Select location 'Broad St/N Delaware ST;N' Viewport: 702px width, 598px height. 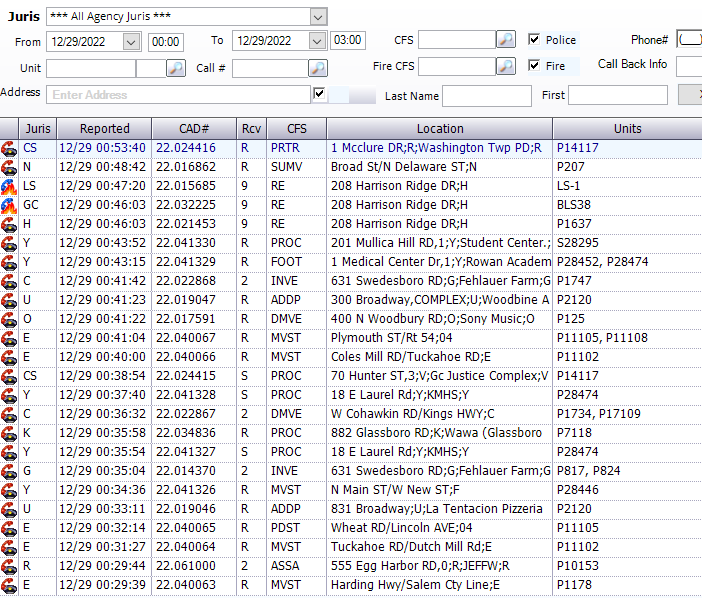(x=403, y=167)
